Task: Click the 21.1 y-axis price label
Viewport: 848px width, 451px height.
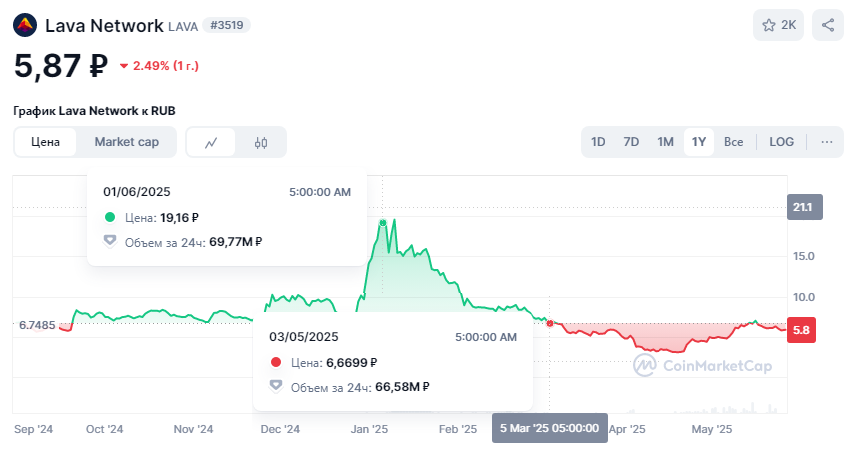Action: pos(805,207)
